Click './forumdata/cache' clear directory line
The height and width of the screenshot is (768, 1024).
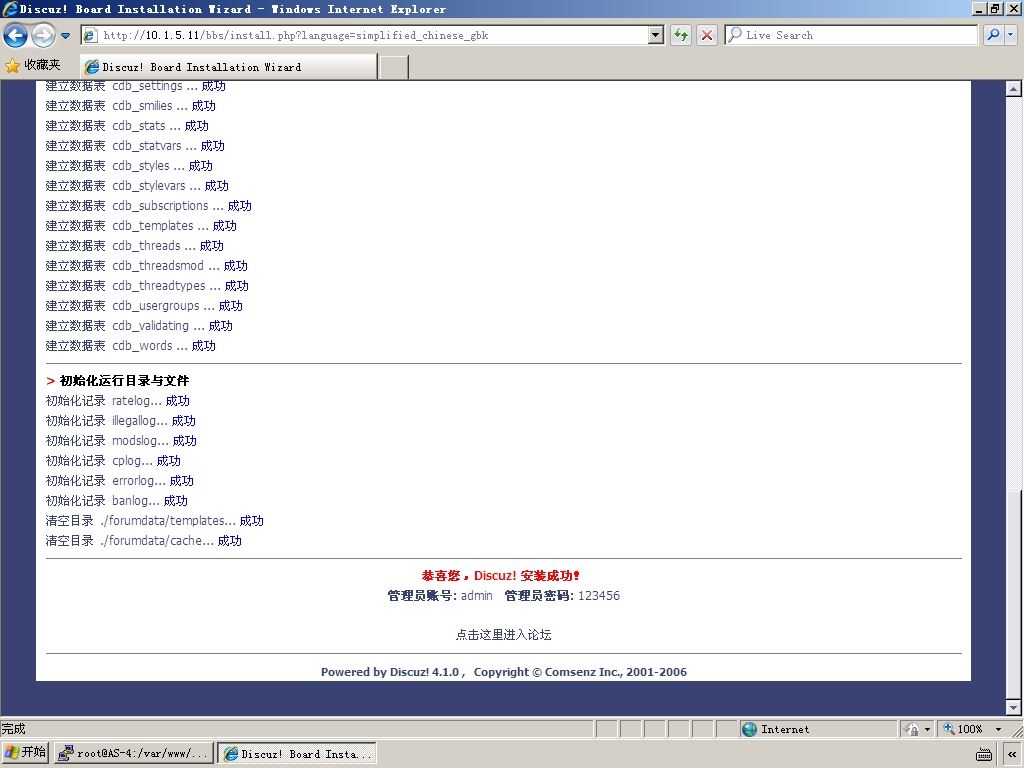(144, 541)
